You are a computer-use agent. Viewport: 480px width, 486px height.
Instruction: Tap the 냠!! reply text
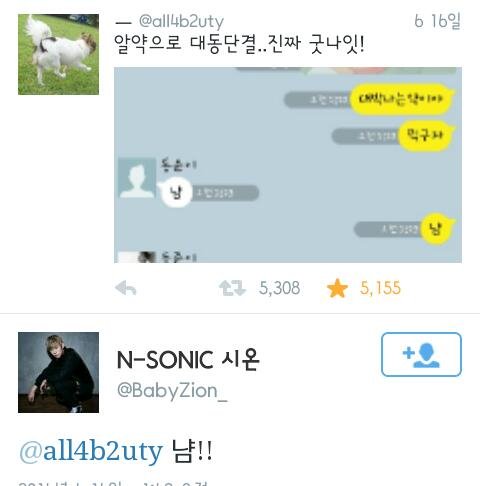(192, 451)
